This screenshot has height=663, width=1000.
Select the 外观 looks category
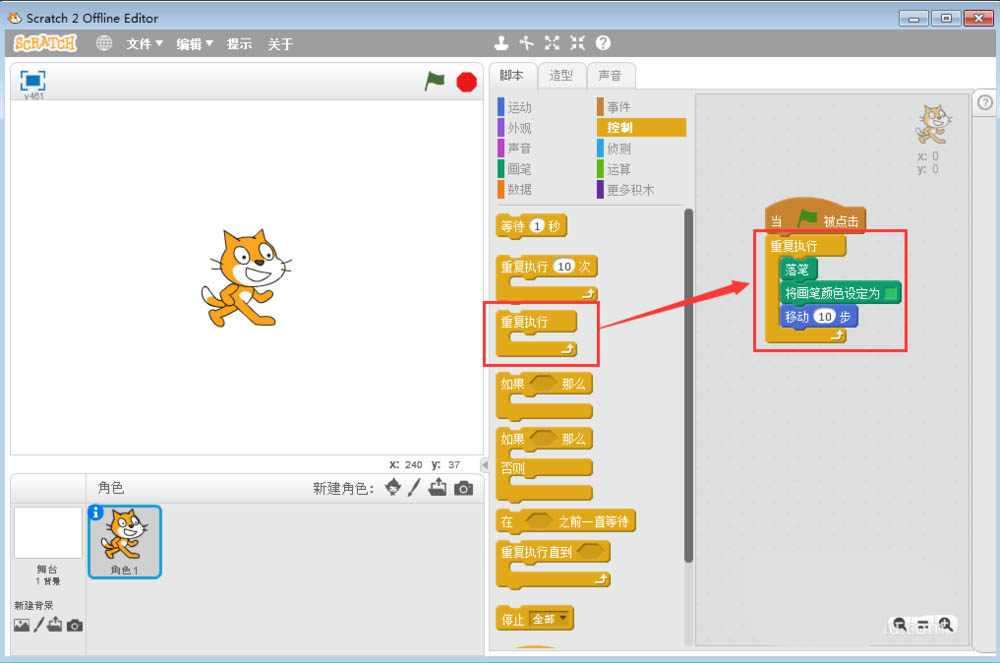coord(515,128)
